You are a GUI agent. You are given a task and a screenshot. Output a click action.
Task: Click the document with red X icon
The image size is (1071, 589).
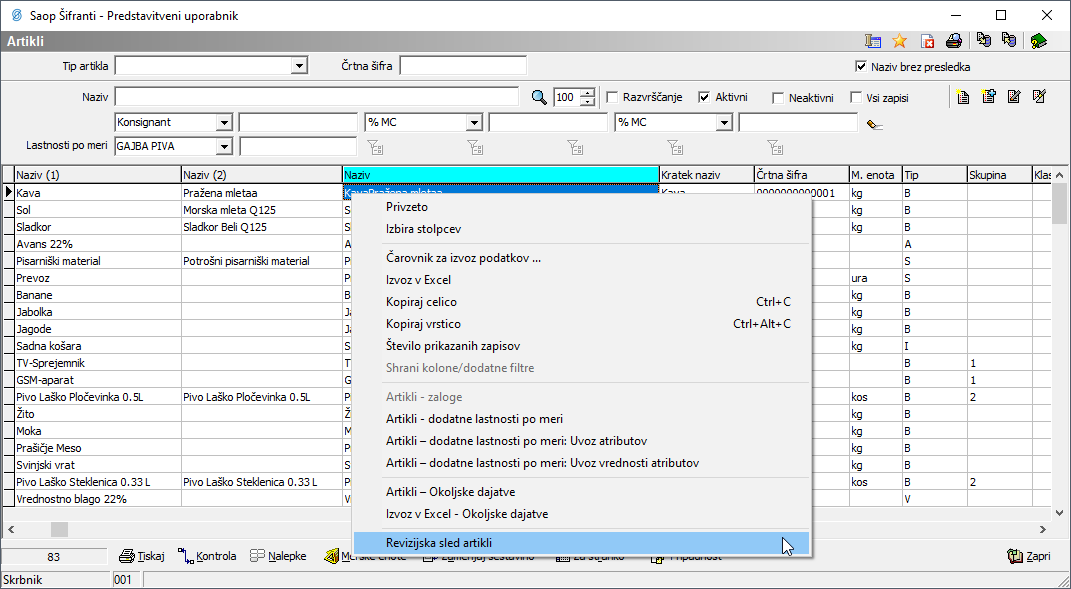tap(927, 41)
